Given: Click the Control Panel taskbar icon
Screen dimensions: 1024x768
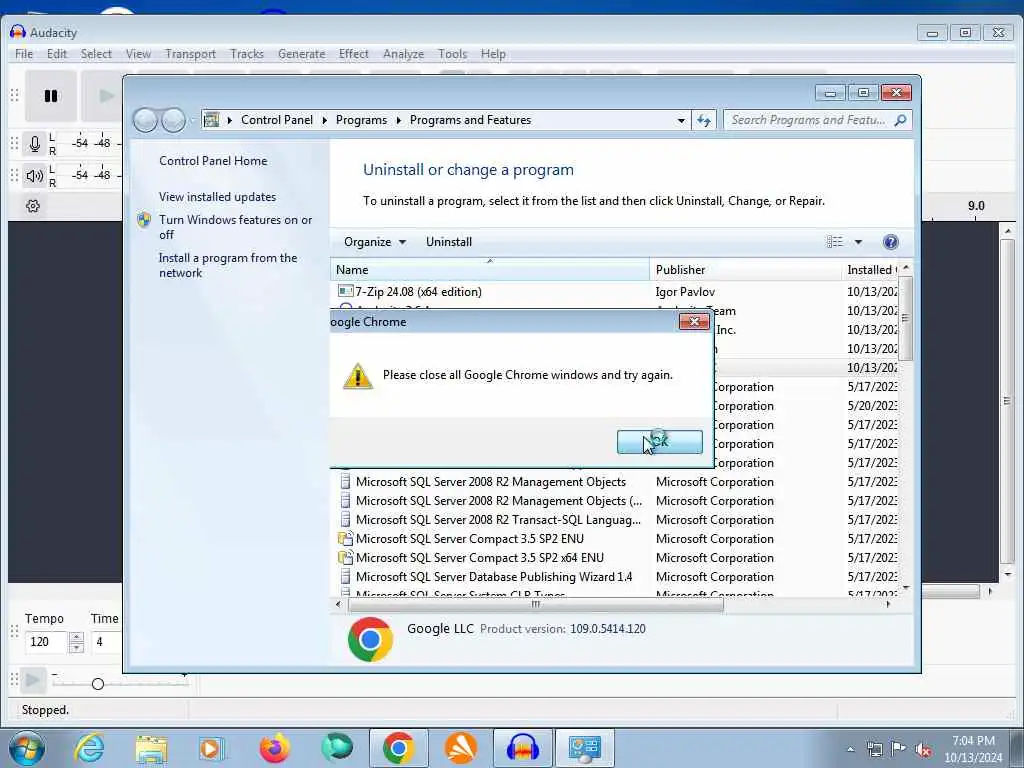Looking at the screenshot, I should (584, 748).
